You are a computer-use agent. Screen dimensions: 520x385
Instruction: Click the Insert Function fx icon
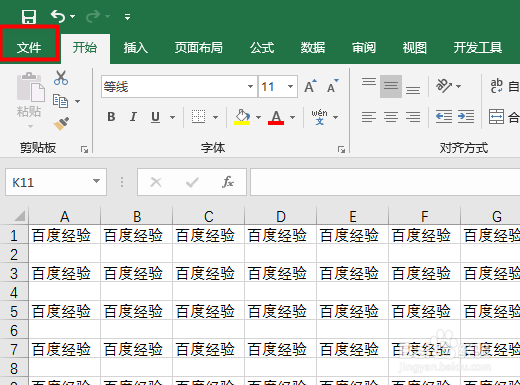228,182
